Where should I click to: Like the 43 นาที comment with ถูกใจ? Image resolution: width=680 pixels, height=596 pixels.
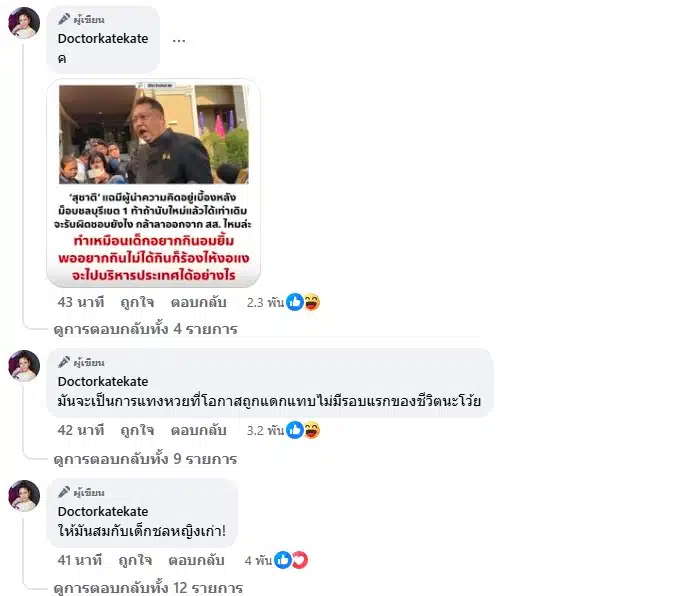point(137,302)
